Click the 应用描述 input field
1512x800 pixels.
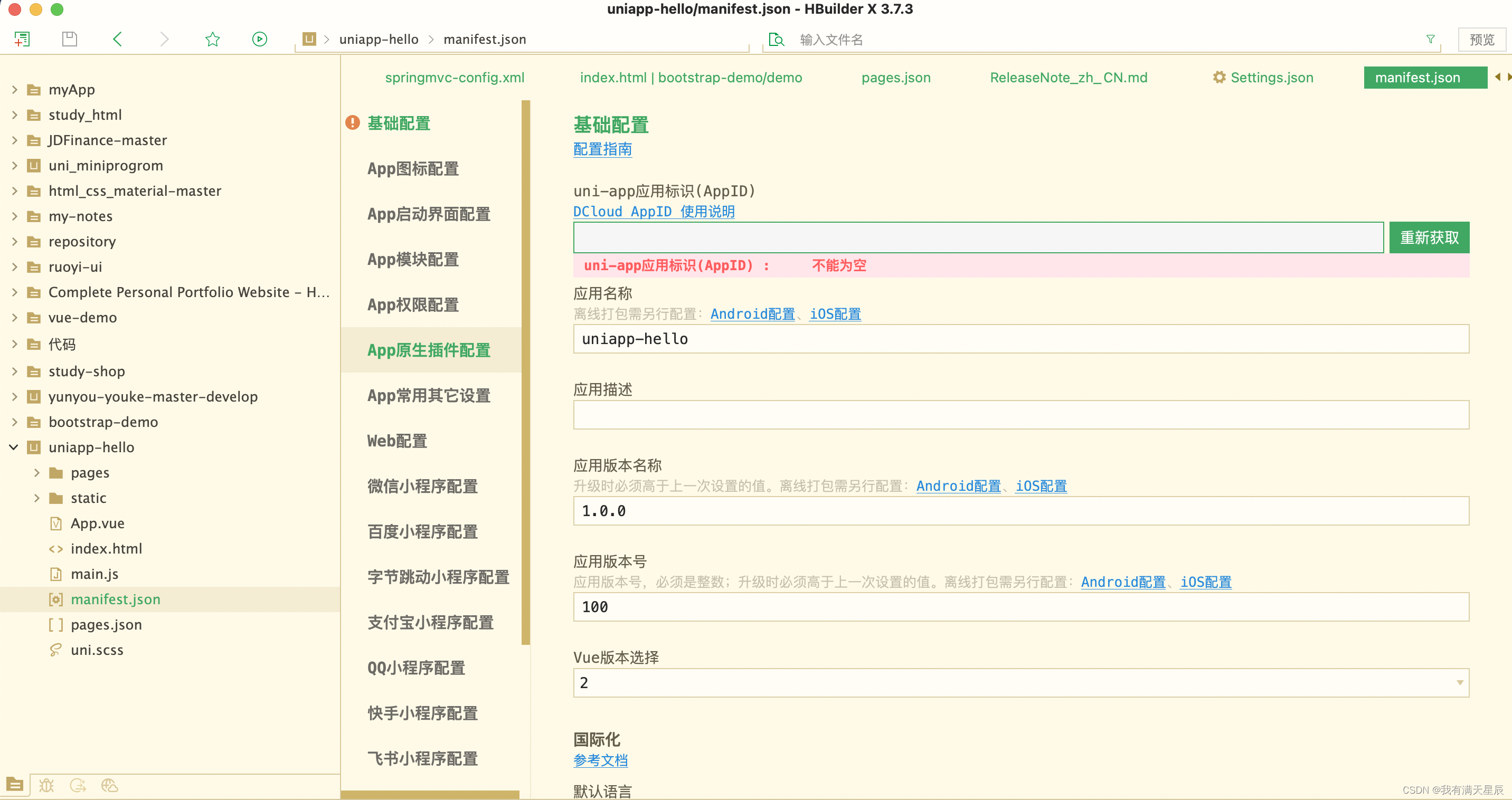coord(1020,415)
